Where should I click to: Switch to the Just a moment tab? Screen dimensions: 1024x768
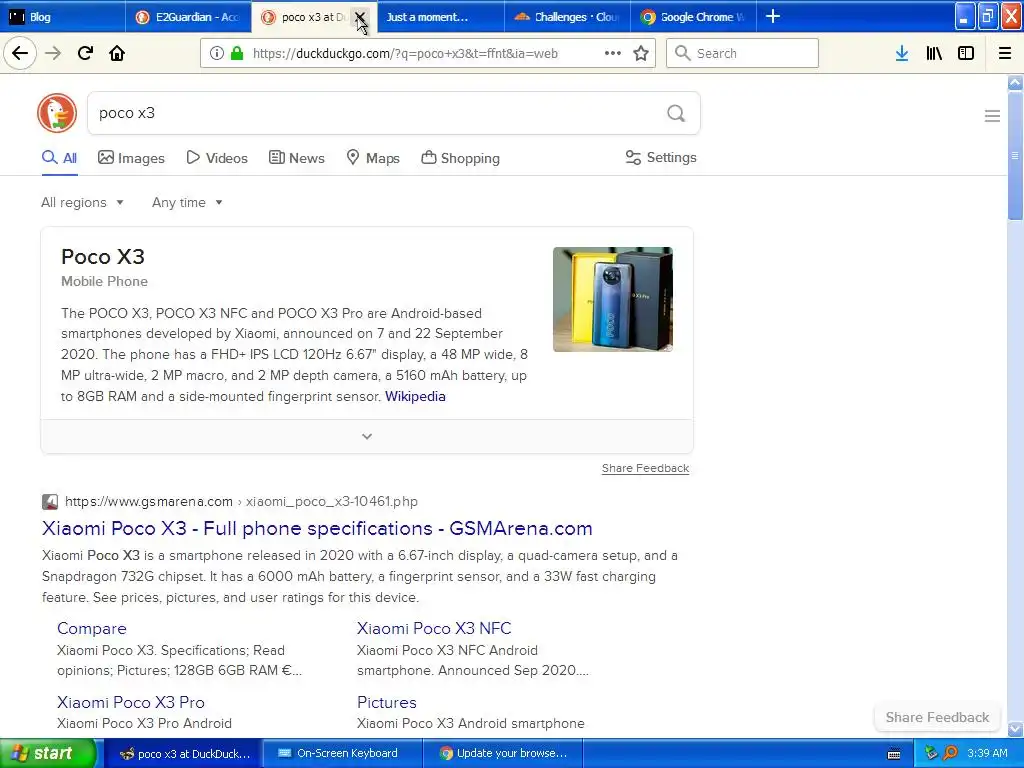[441, 16]
